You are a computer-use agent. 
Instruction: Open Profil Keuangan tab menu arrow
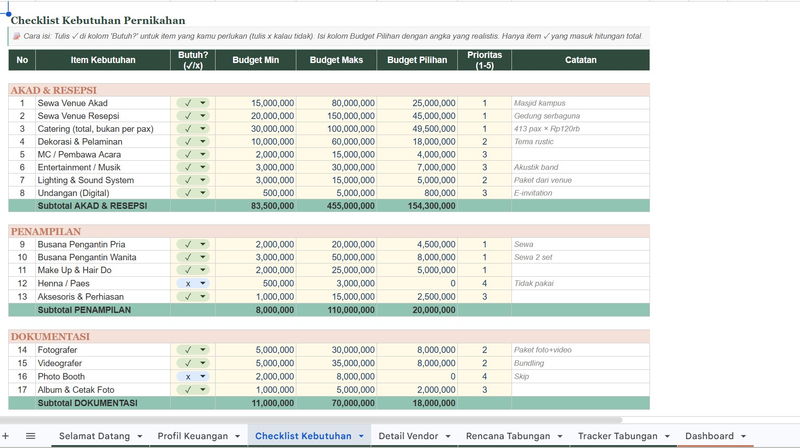(x=237, y=436)
